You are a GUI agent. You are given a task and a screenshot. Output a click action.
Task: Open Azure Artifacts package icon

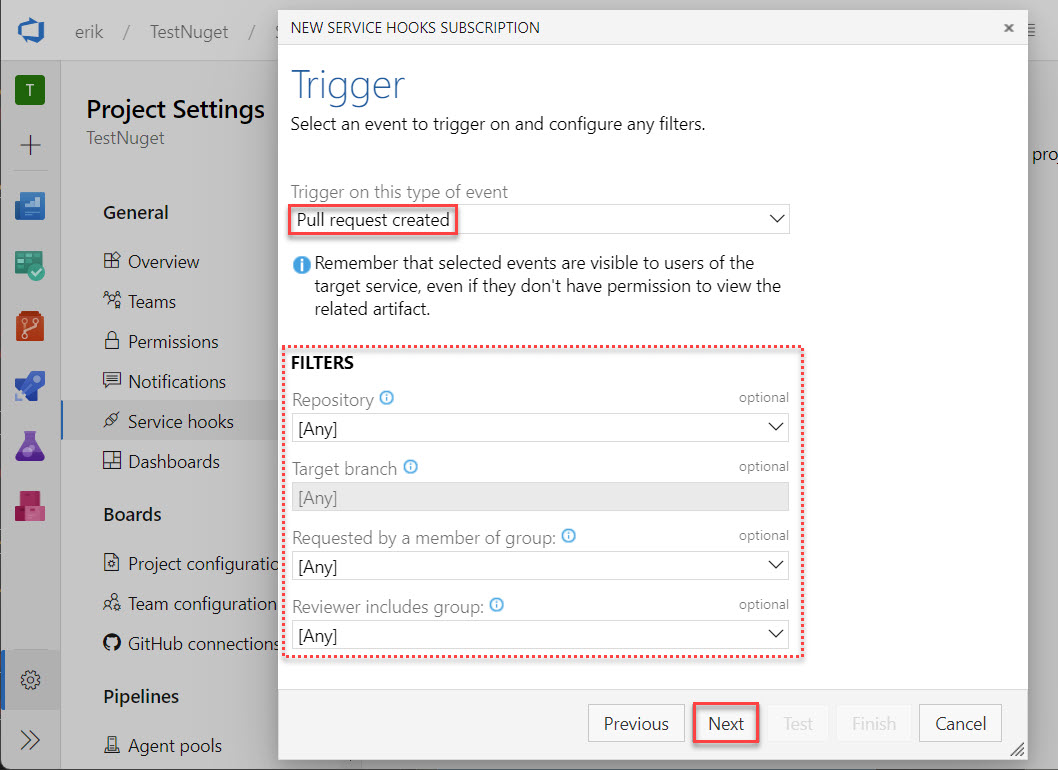tap(30, 506)
